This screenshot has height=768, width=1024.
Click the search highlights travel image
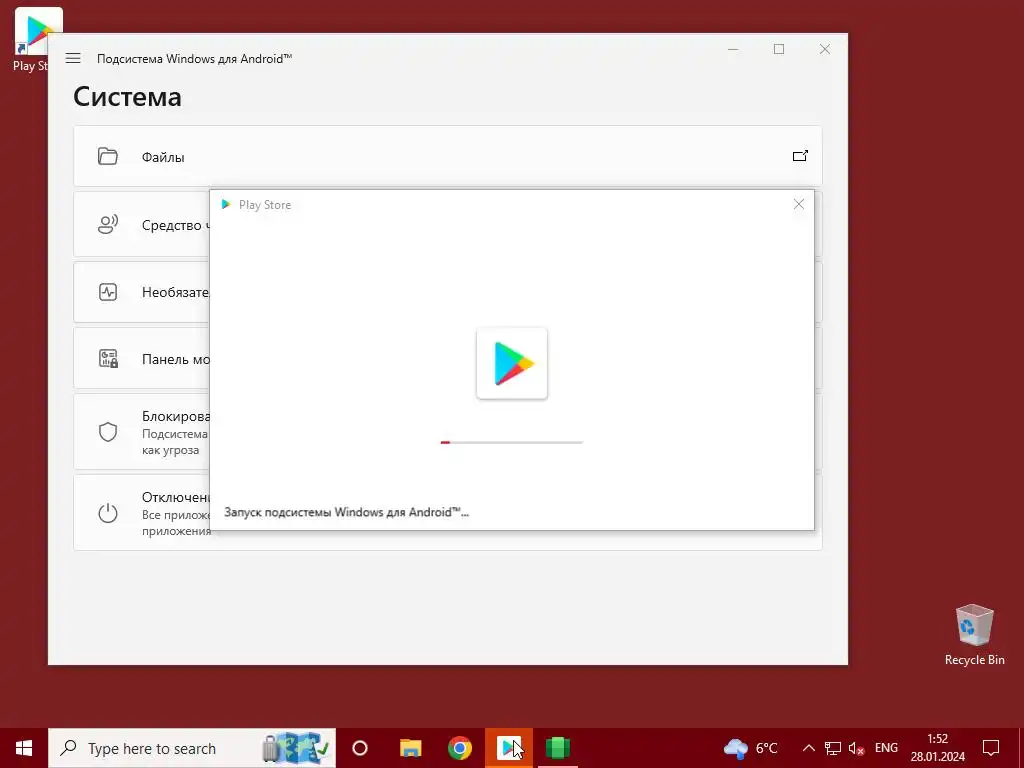click(x=295, y=748)
